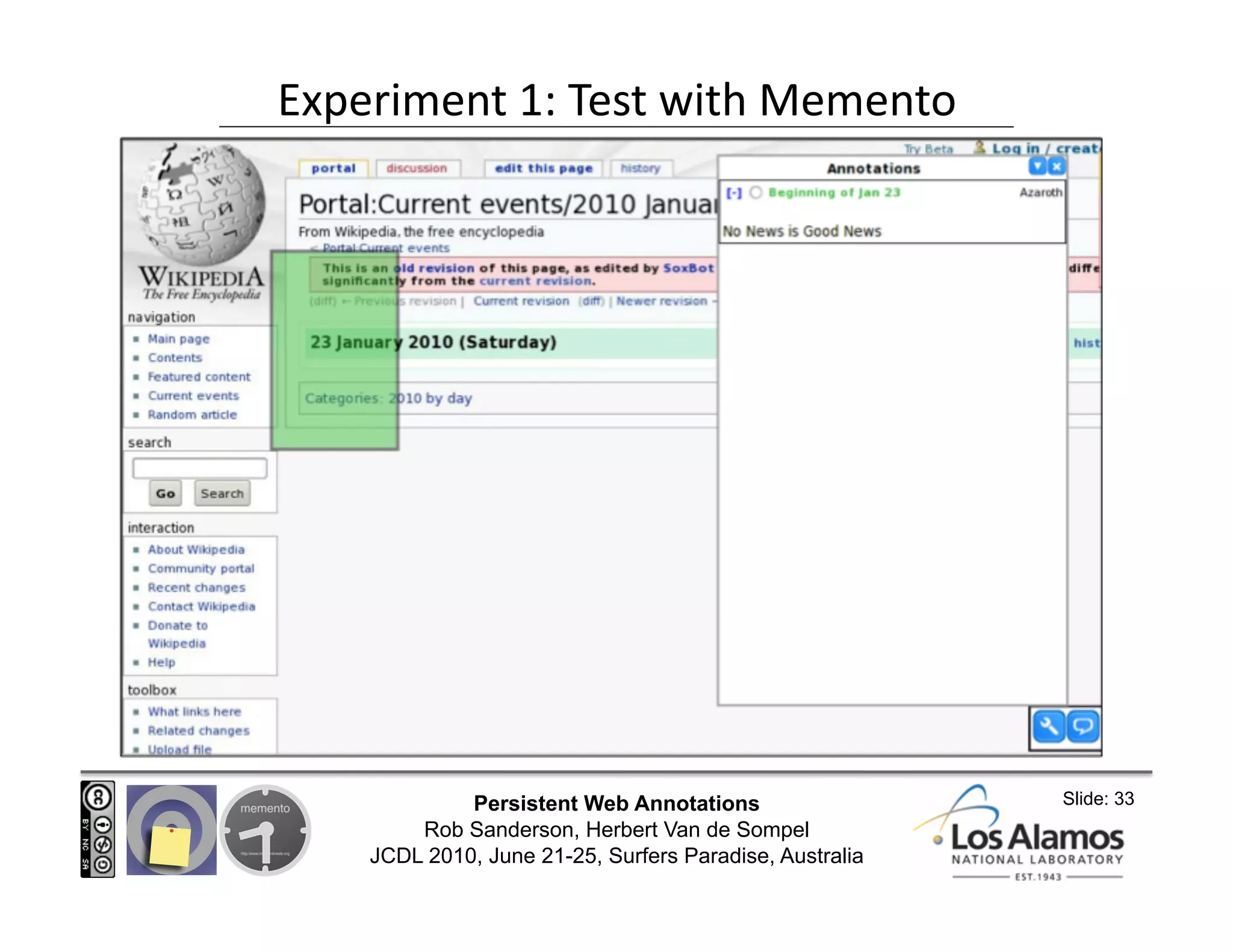Open the Current events sidebar link
The width and height of the screenshot is (1233, 952).
193,395
